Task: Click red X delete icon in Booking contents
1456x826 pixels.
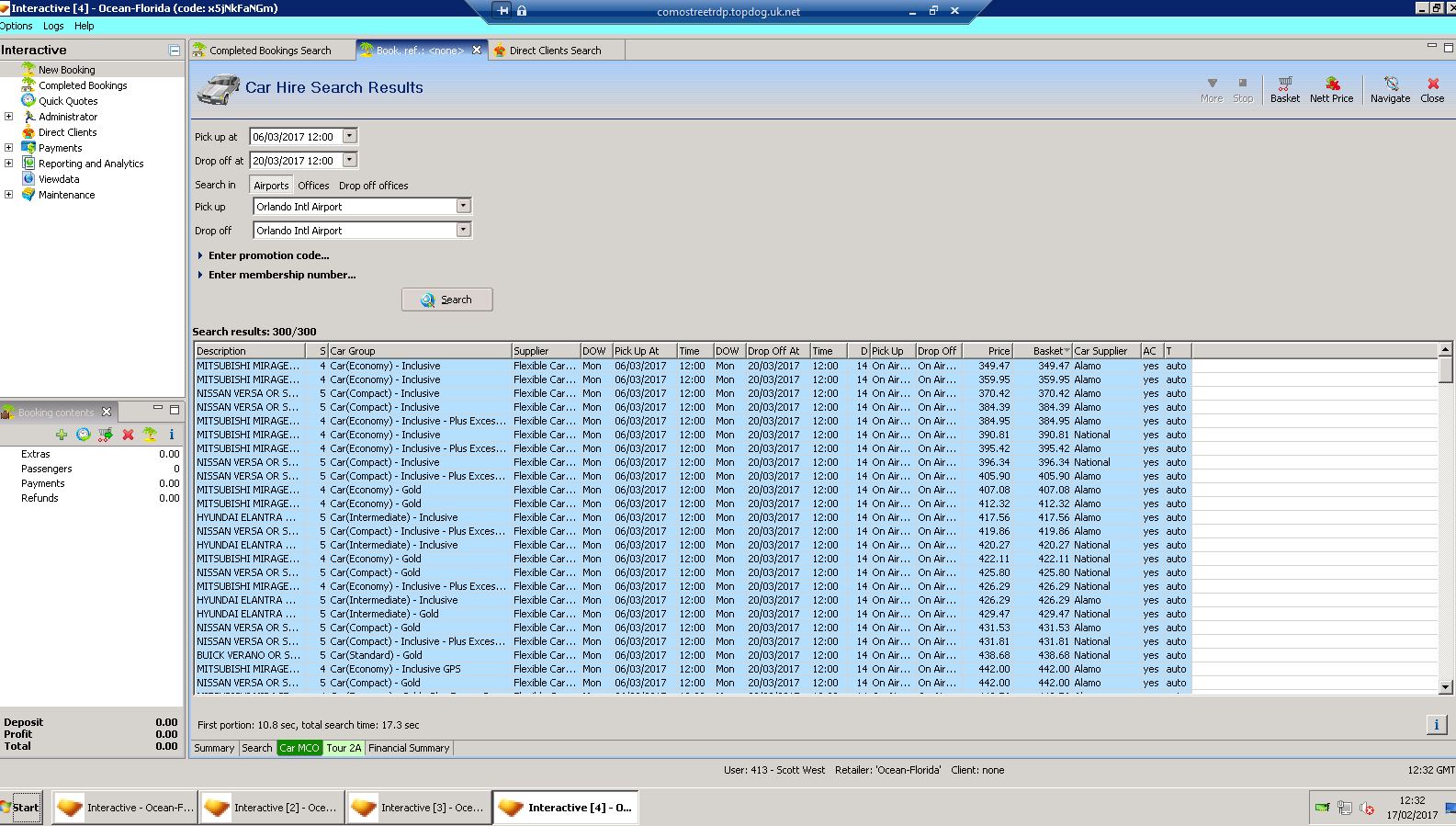Action: point(128,435)
